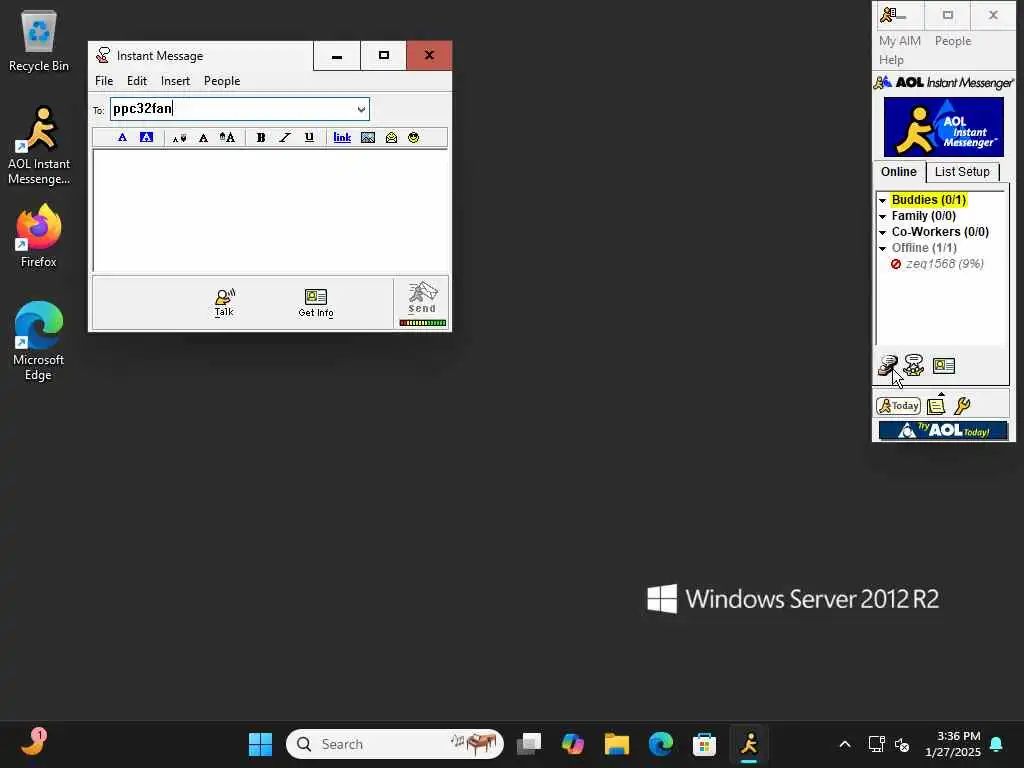Image resolution: width=1024 pixels, height=768 pixels.
Task: Open the Help menu in buddy list
Action: 891,59
